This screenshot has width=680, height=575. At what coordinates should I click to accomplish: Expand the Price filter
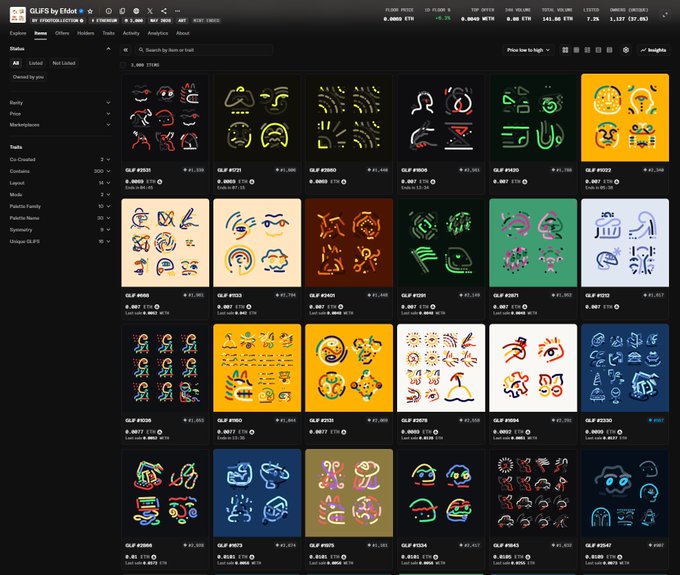(x=60, y=114)
